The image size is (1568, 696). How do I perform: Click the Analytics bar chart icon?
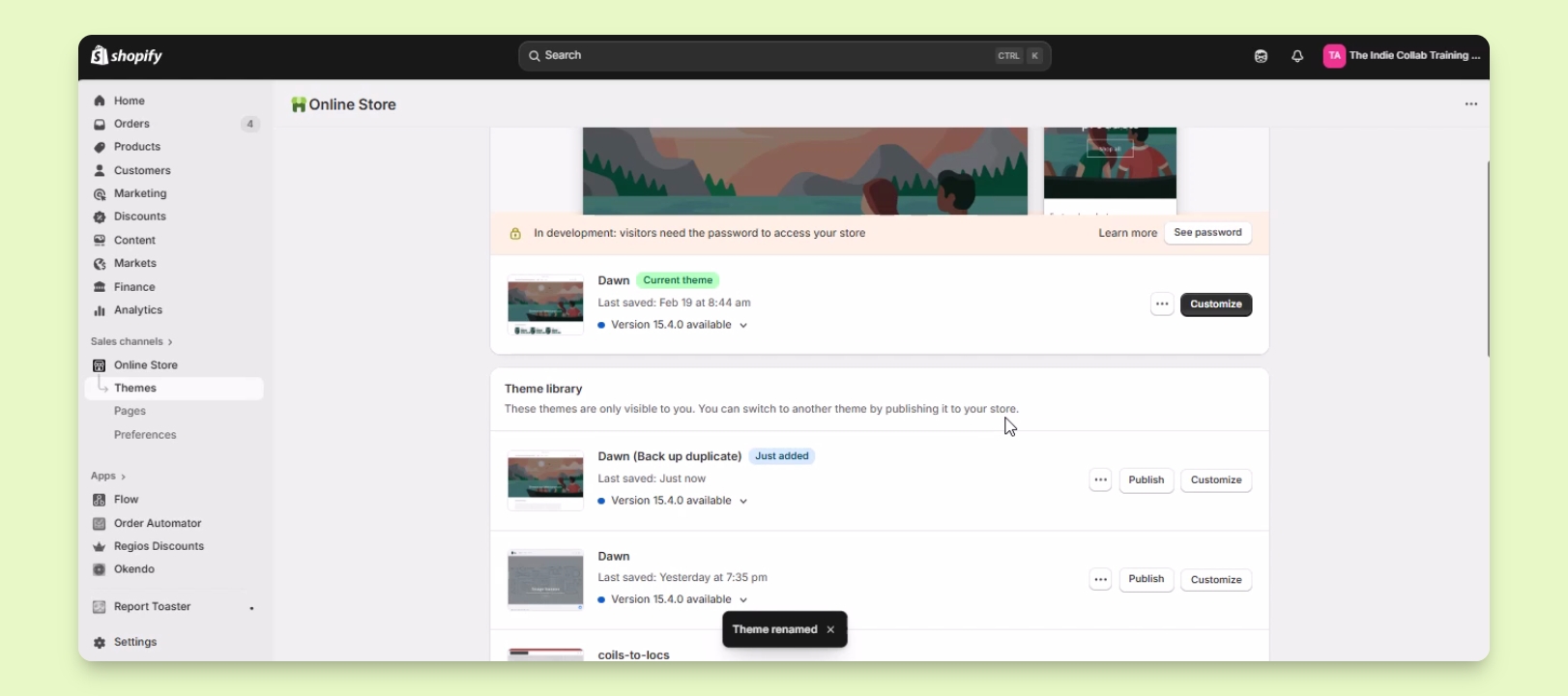(100, 310)
